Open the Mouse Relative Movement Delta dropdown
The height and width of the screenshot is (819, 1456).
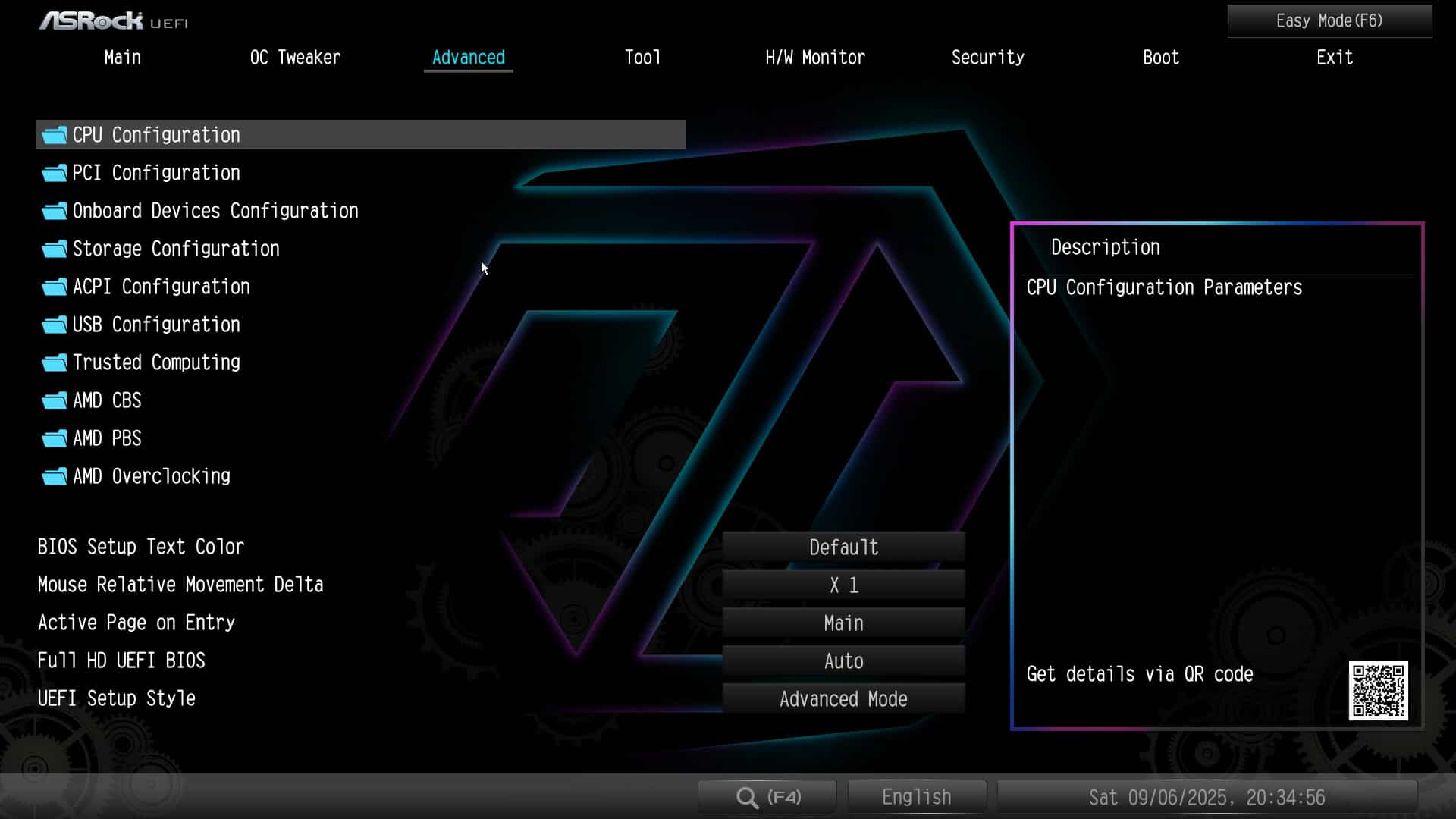tap(843, 585)
